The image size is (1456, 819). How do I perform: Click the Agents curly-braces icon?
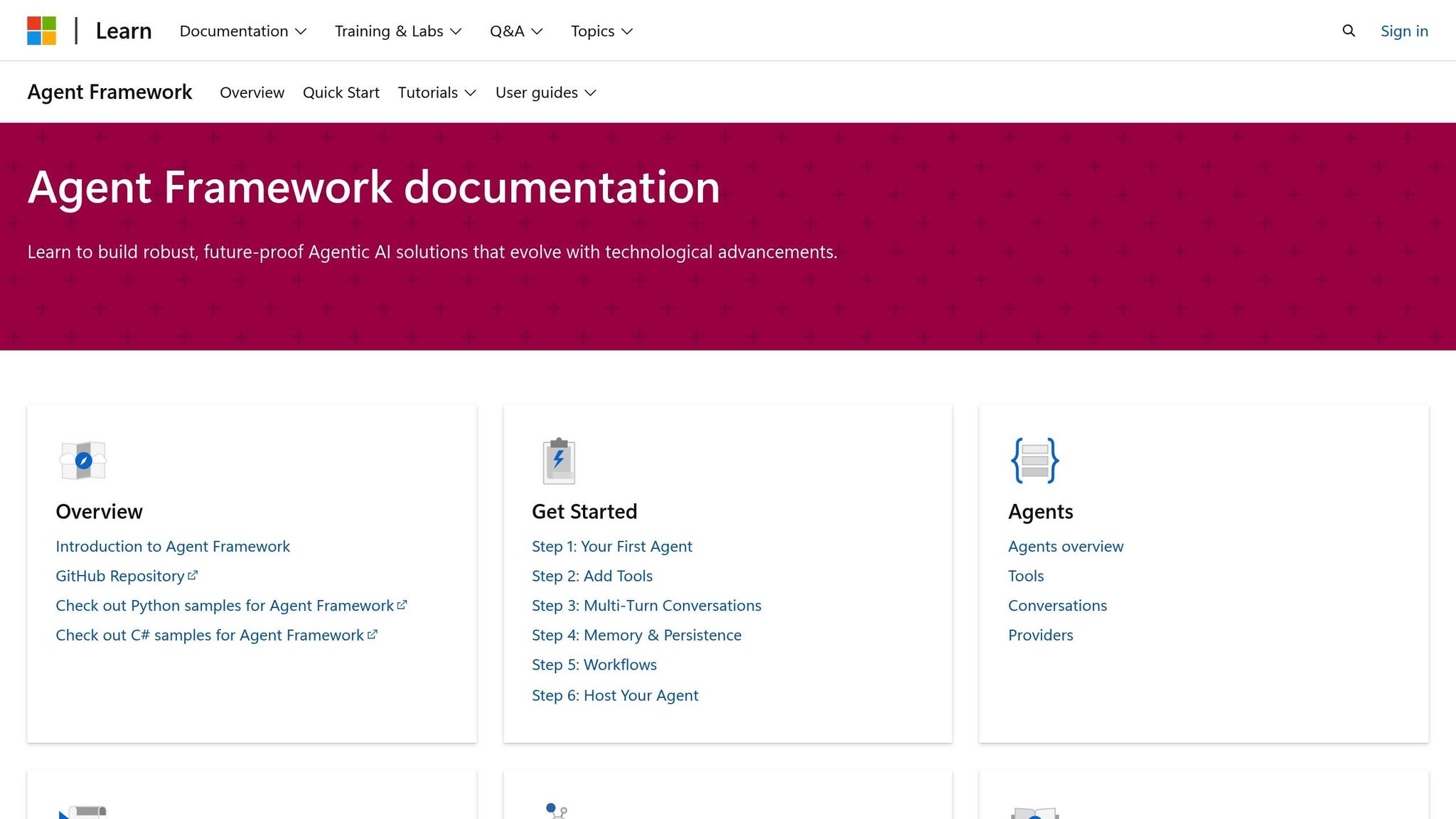1034,461
